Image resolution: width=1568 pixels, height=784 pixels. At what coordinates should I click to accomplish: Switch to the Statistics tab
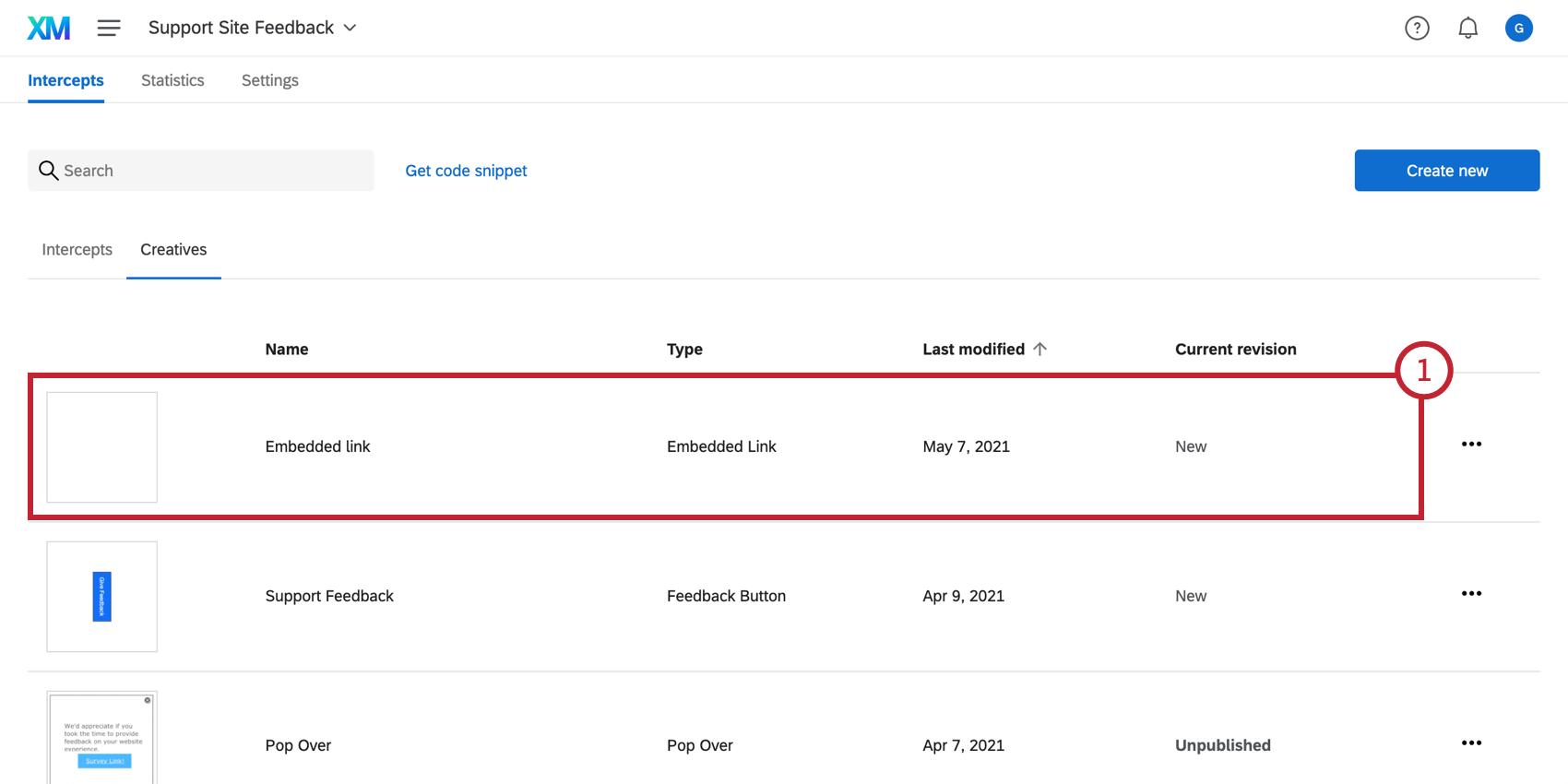(x=172, y=80)
